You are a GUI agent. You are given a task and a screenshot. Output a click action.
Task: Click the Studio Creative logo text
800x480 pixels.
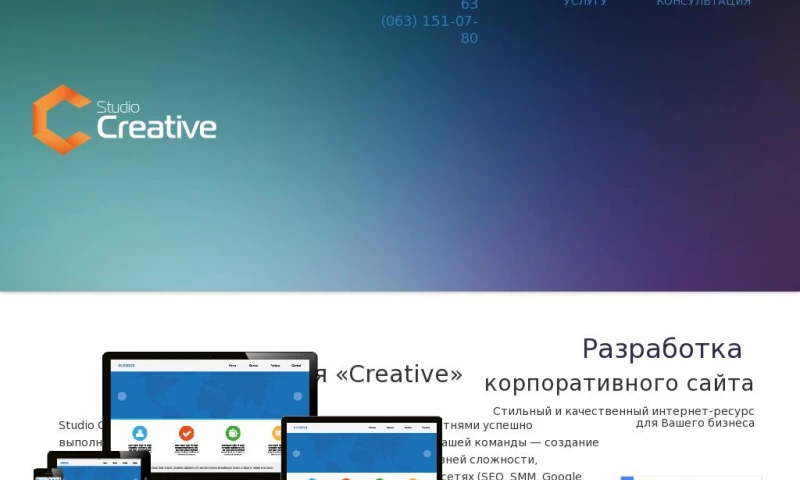[156, 121]
